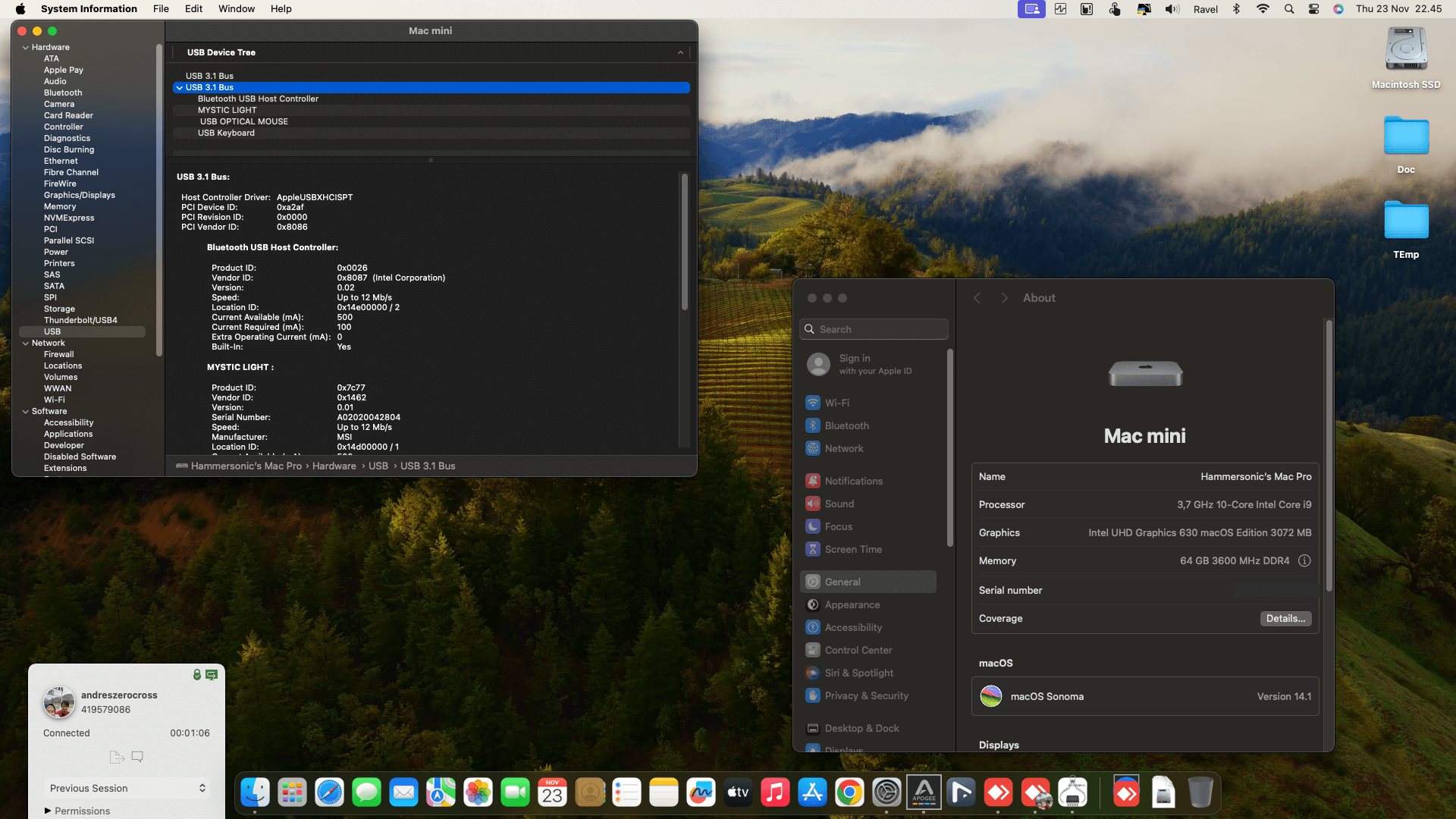
Task: Open the AnyDesk chat bubble icon
Action: pyautogui.click(x=137, y=757)
